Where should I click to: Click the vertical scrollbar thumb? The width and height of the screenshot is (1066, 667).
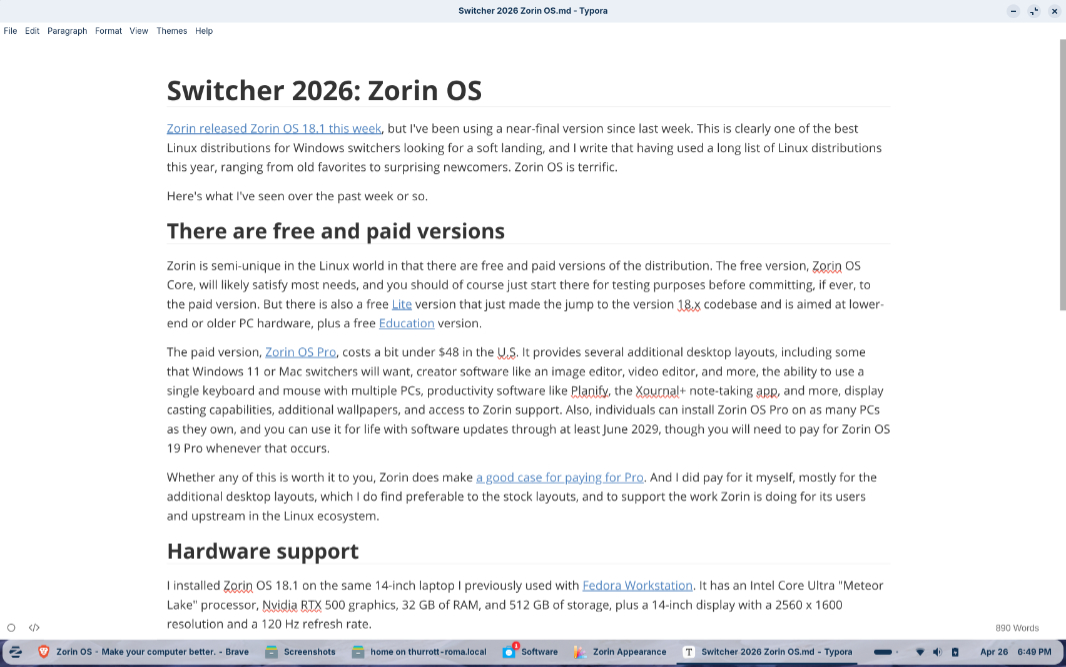coord(1063,175)
